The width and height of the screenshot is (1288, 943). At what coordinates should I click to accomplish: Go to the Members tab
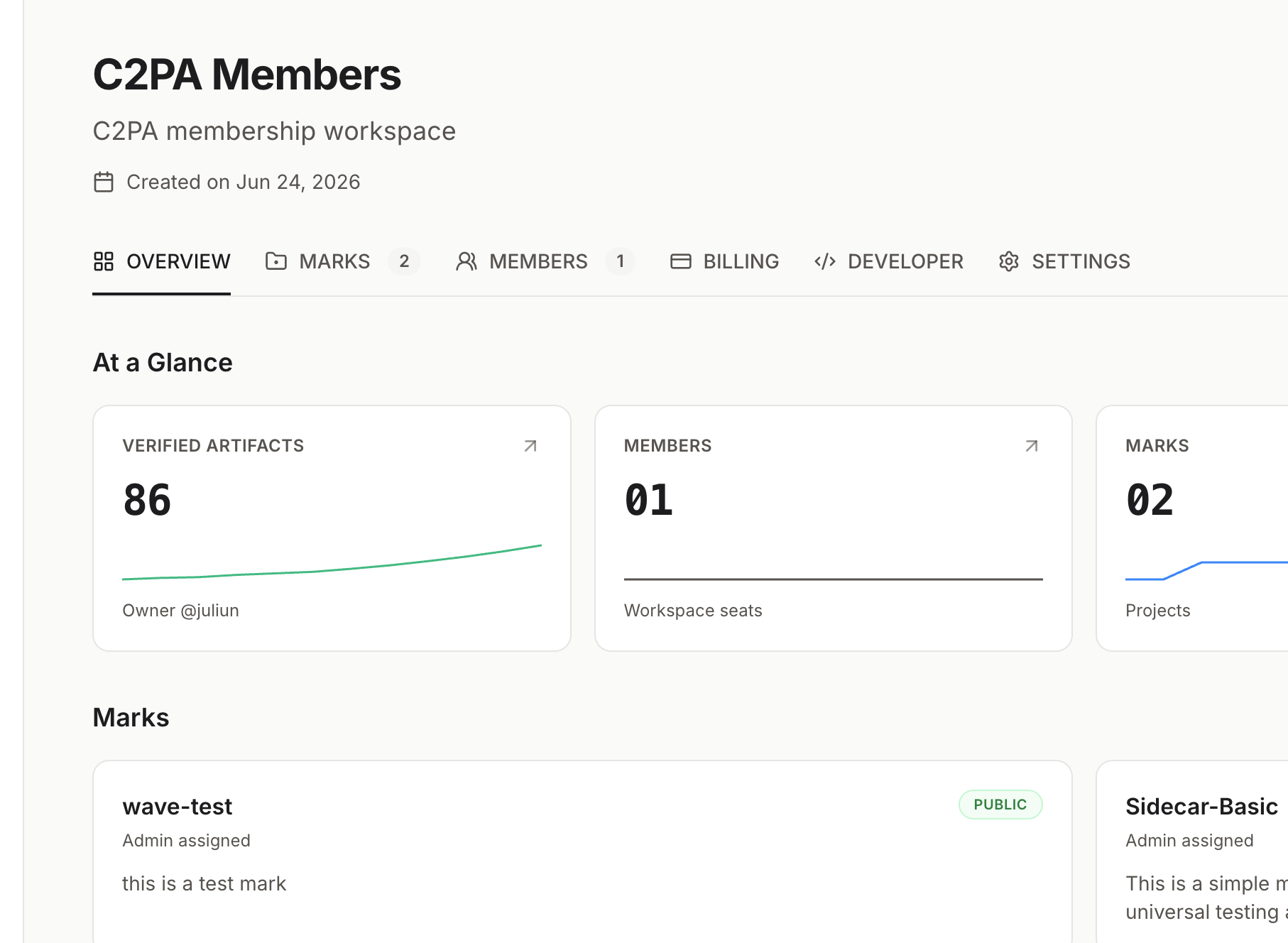tap(545, 261)
